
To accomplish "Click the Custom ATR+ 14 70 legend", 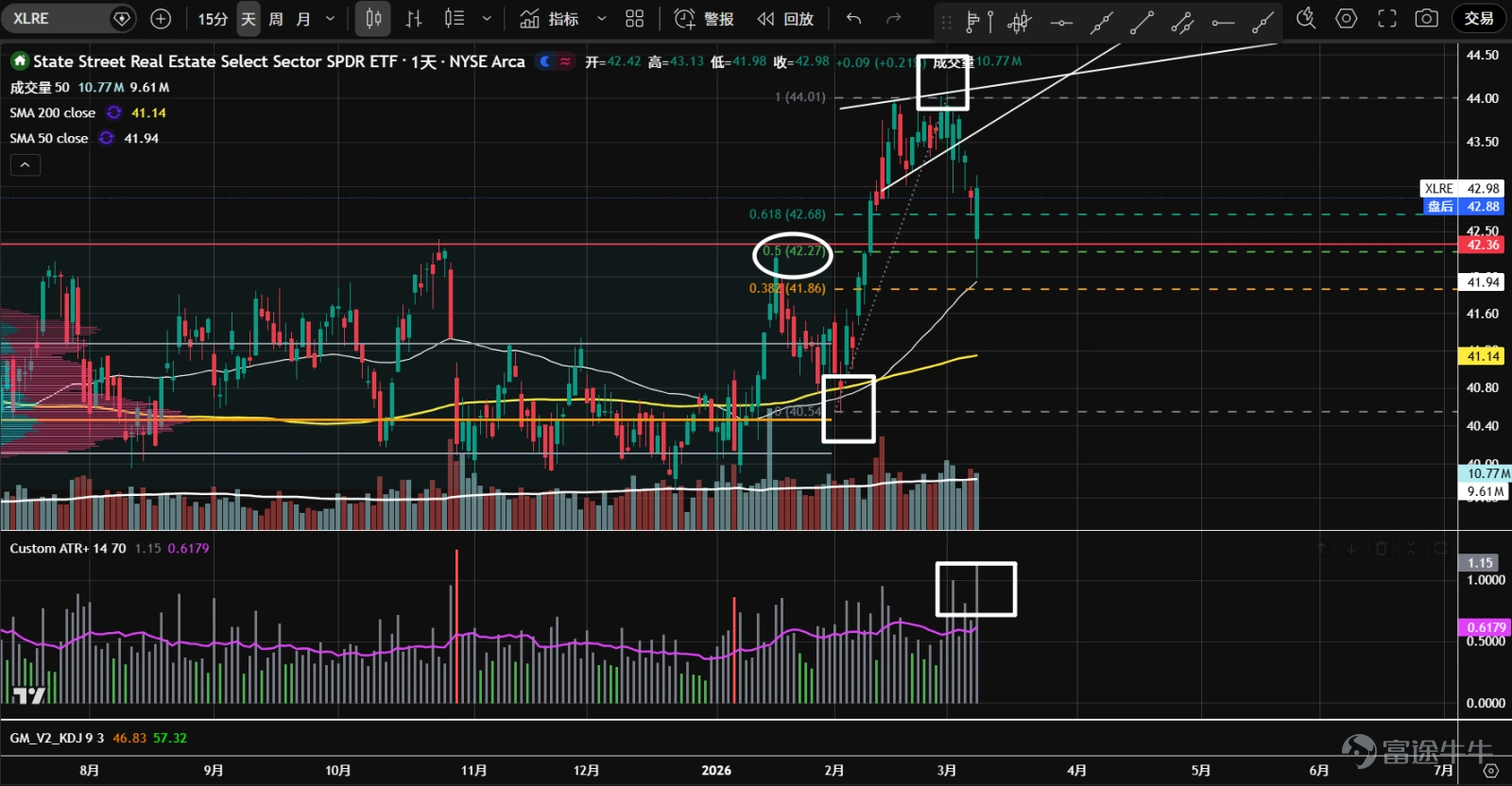I will pos(68,548).
